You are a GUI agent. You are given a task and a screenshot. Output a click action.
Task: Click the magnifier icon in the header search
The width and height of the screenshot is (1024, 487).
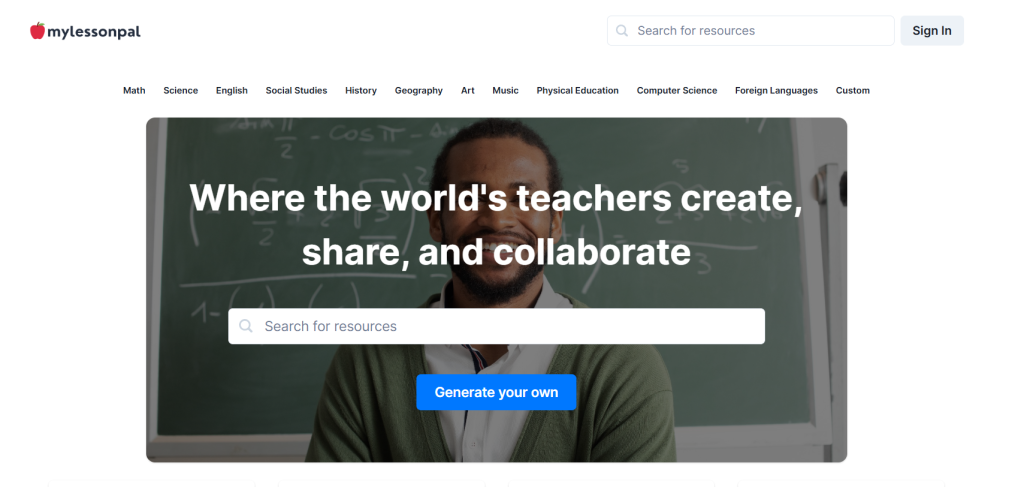[623, 31]
